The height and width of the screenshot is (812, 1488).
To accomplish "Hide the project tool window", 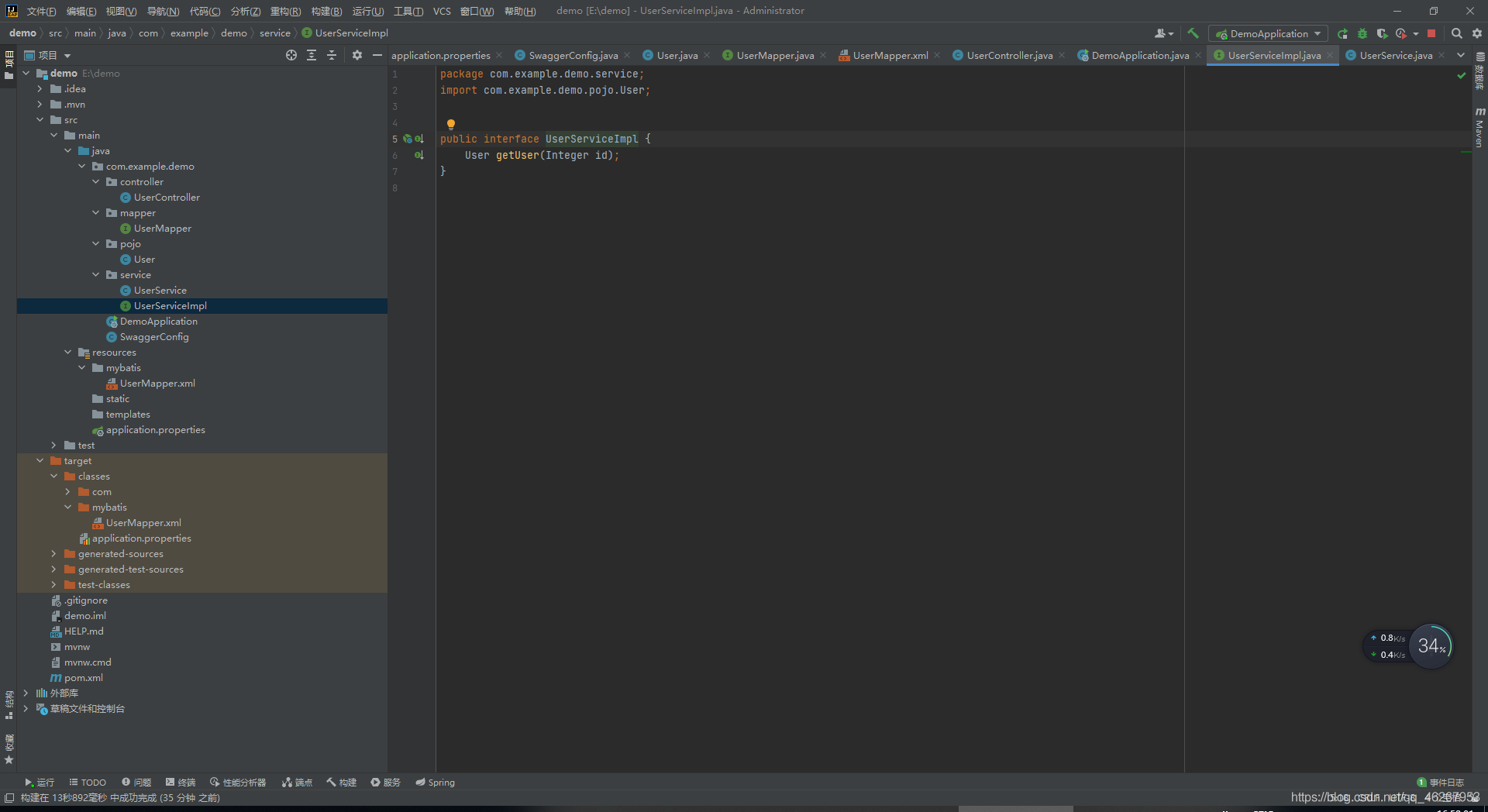I will pyautogui.click(x=377, y=55).
